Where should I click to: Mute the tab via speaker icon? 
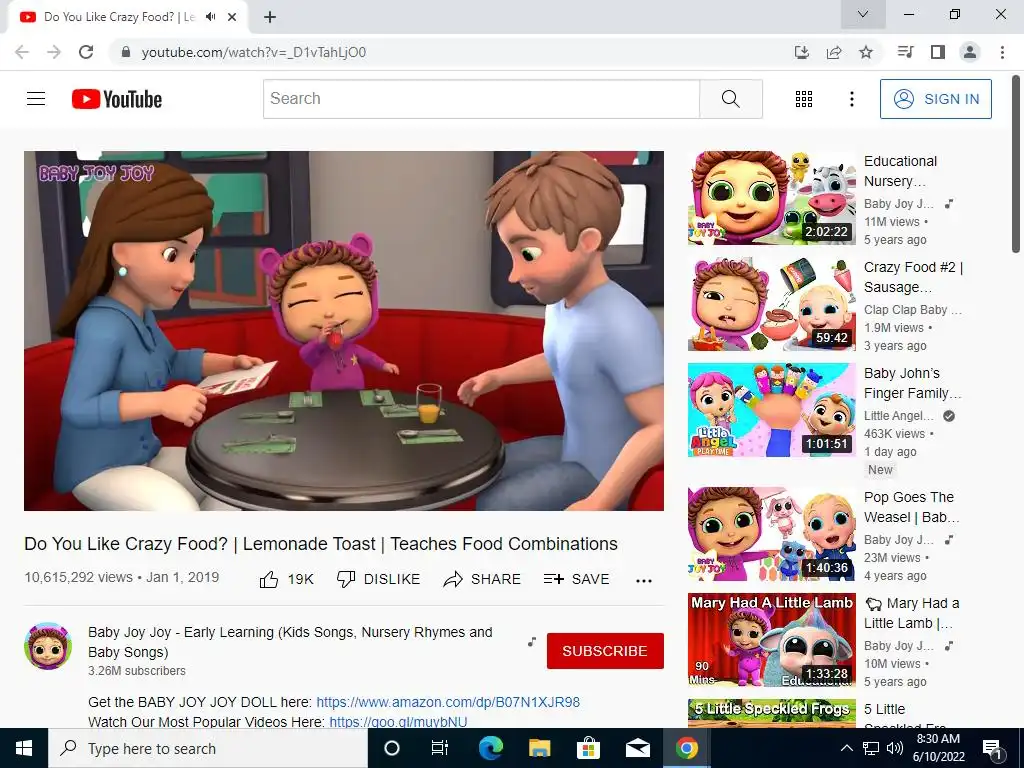coord(210,17)
